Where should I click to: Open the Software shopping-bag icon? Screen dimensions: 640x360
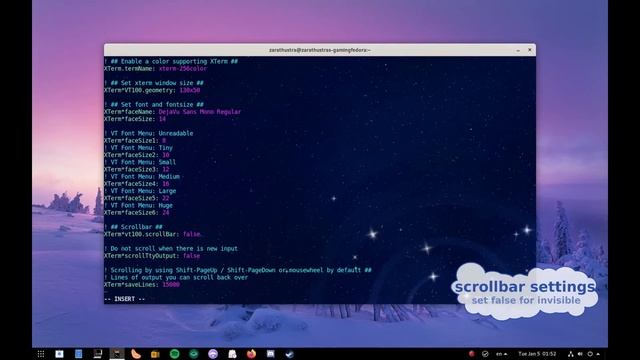click(232, 354)
